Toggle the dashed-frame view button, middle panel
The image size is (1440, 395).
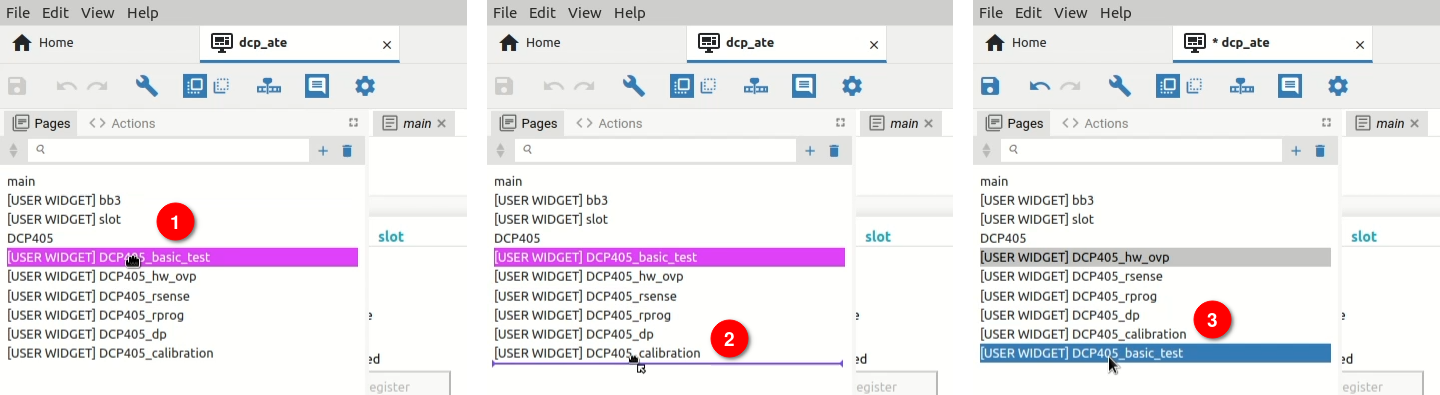(707, 86)
